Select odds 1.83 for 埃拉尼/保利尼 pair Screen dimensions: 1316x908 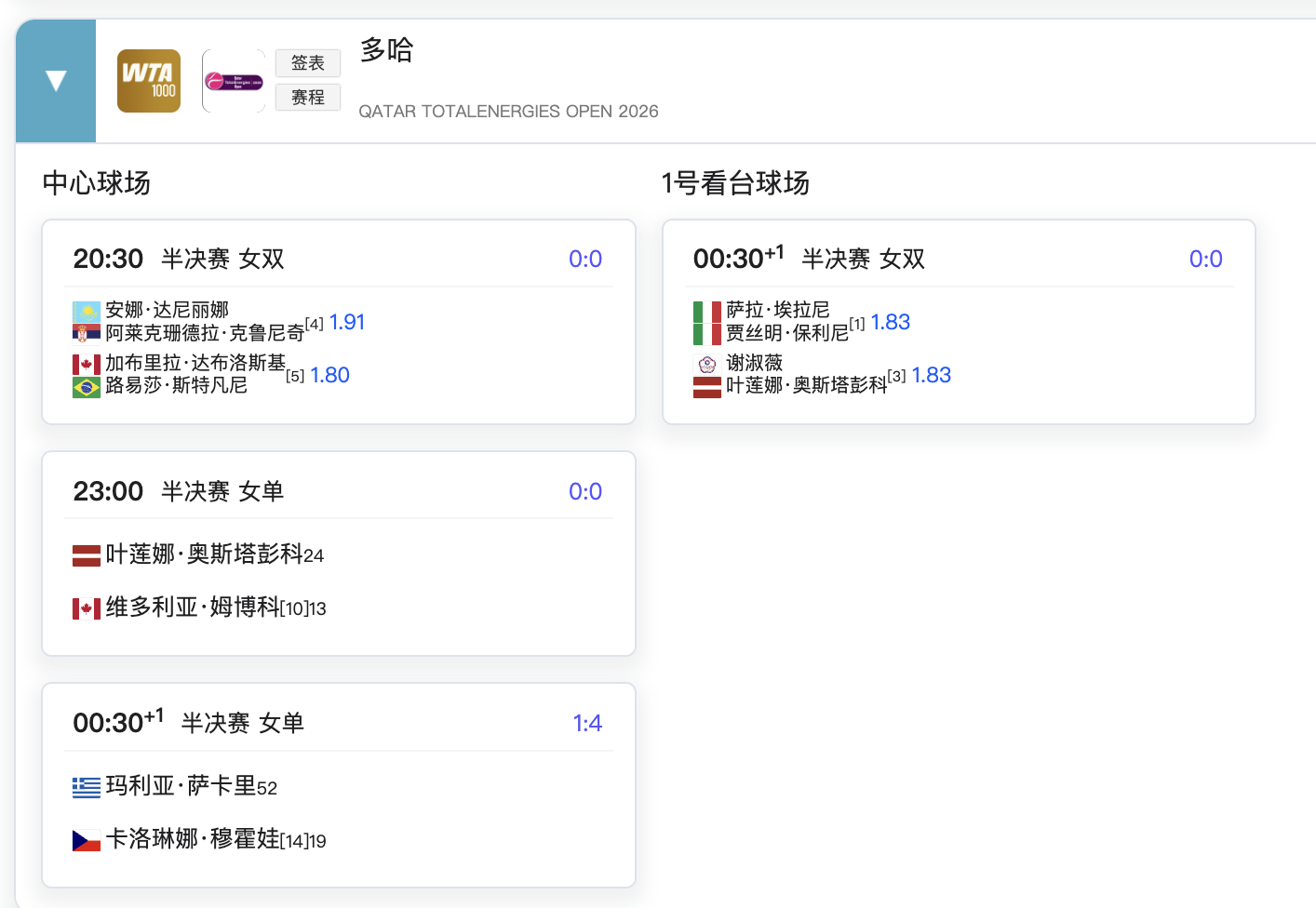coord(891,321)
